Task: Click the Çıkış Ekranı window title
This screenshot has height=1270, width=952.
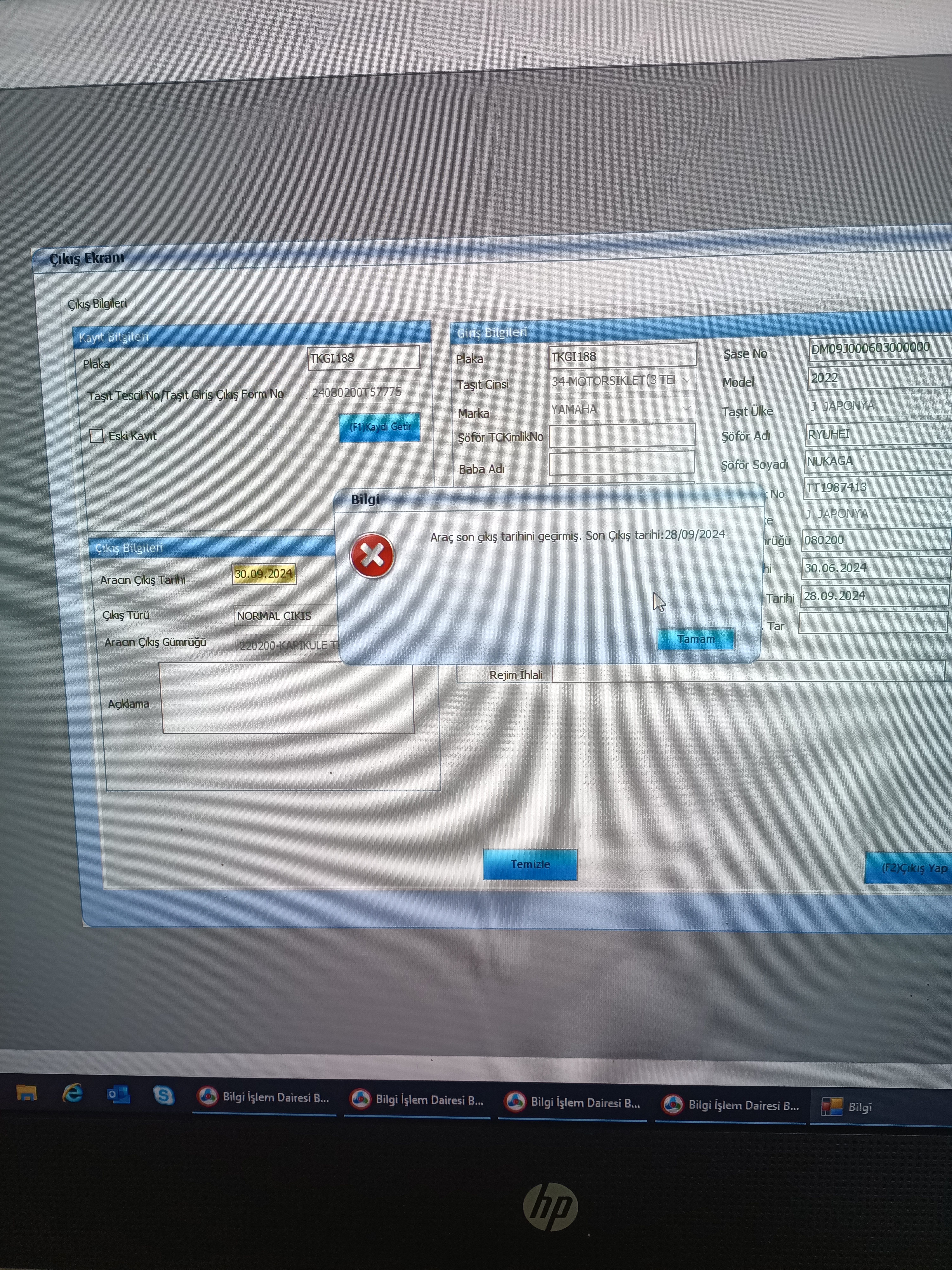Action: pos(87,258)
